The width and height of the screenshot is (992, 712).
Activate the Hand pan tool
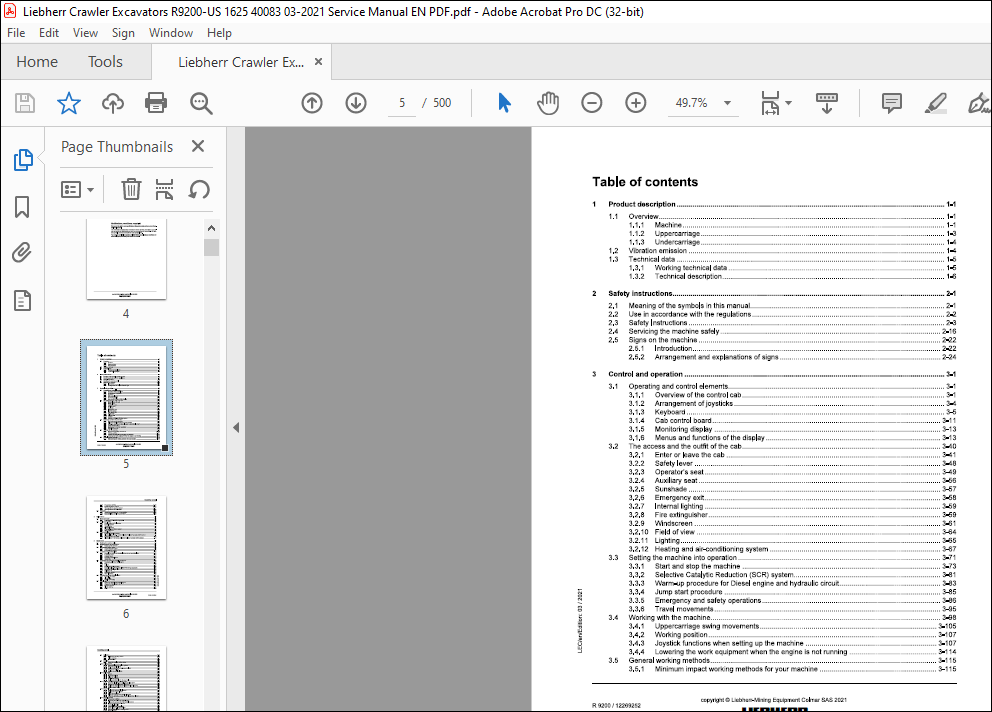tap(548, 103)
